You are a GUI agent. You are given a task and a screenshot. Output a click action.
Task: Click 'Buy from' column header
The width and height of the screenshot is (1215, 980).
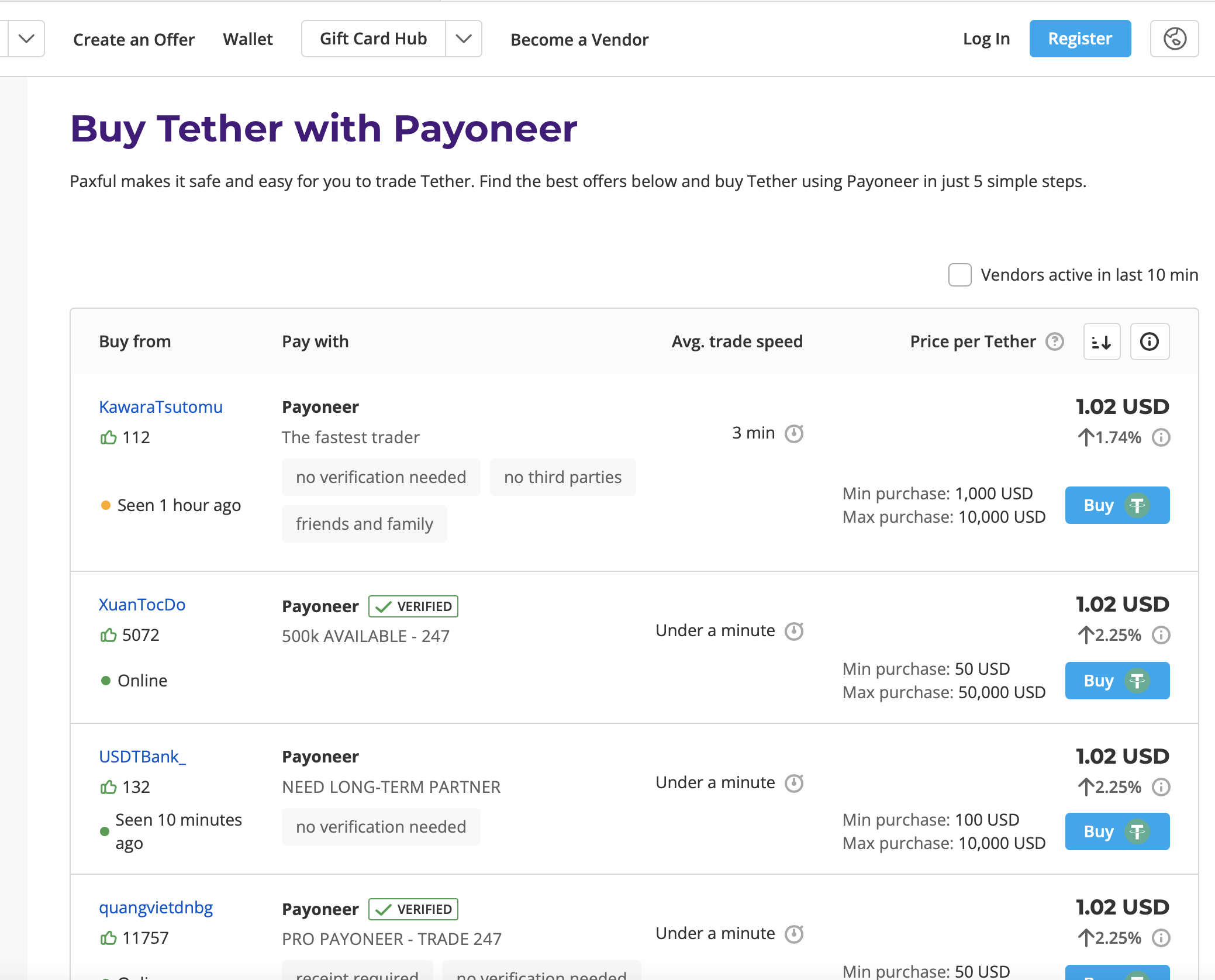pos(135,341)
